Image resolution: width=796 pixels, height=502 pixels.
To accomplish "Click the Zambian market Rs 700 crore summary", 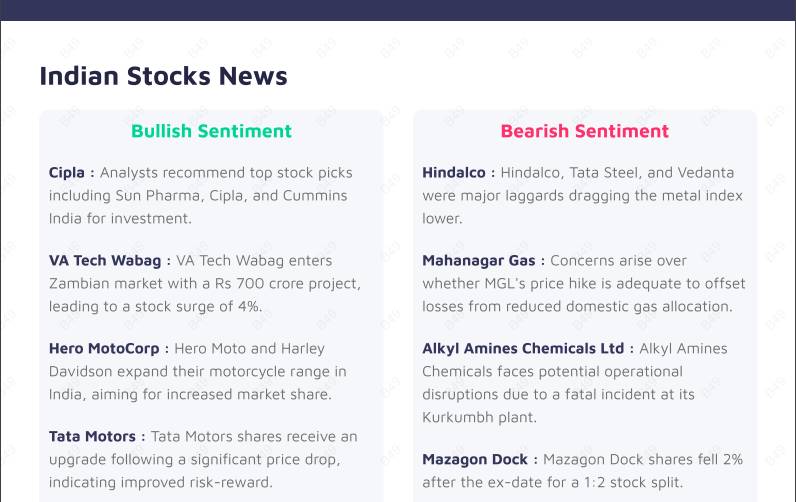I will [204, 284].
